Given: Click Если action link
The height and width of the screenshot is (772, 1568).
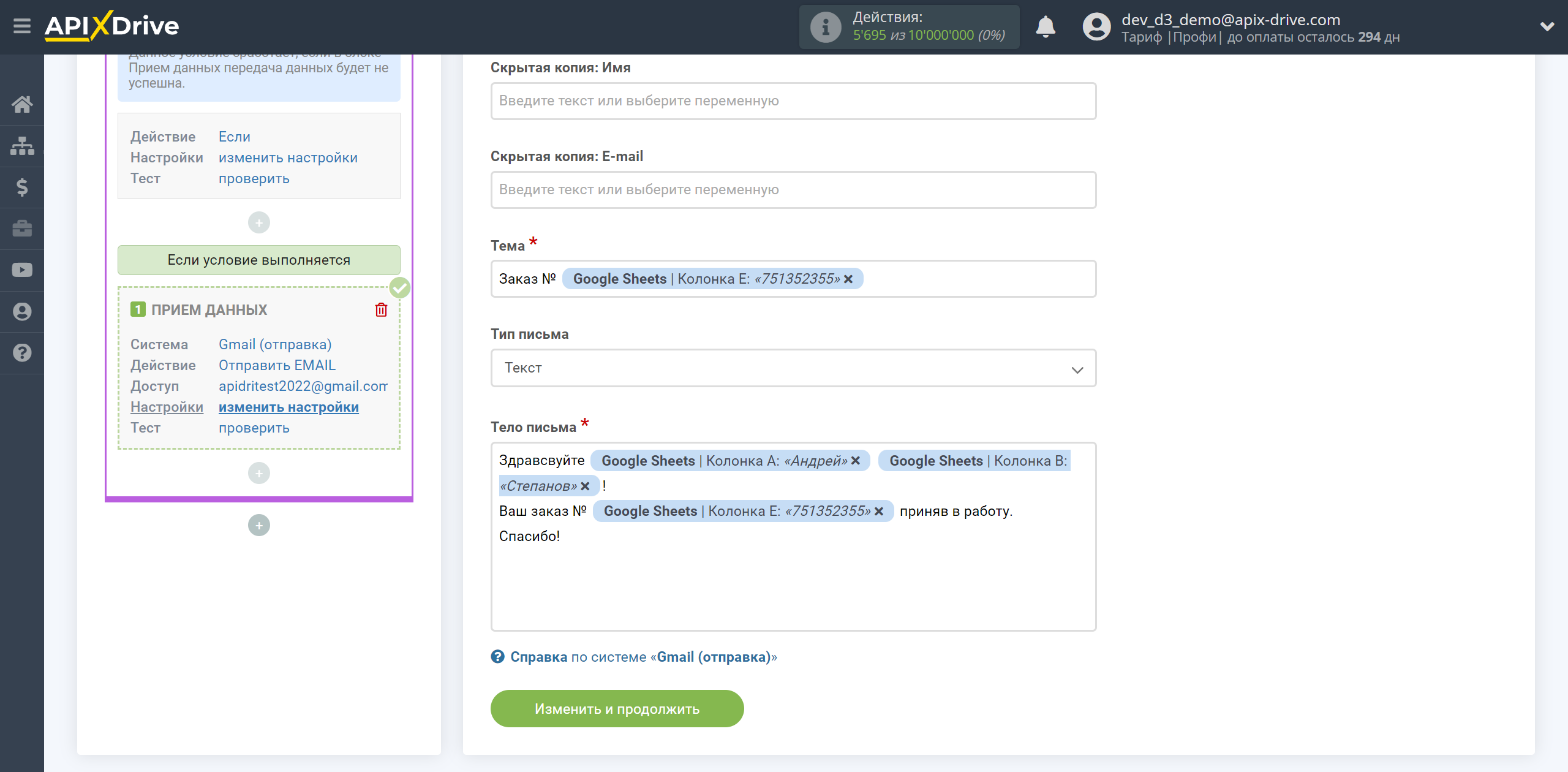Looking at the screenshot, I should (235, 137).
